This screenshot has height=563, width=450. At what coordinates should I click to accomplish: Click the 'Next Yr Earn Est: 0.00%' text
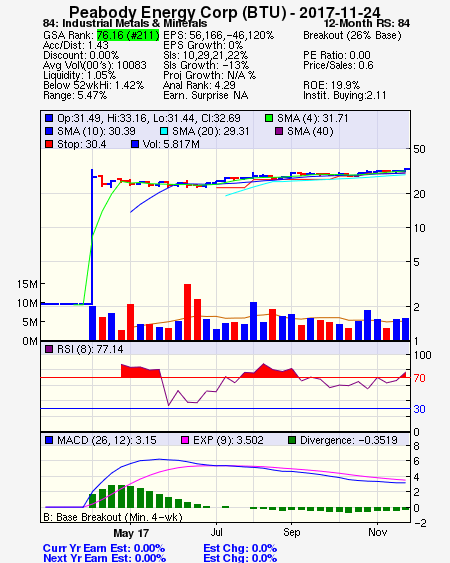(105, 558)
